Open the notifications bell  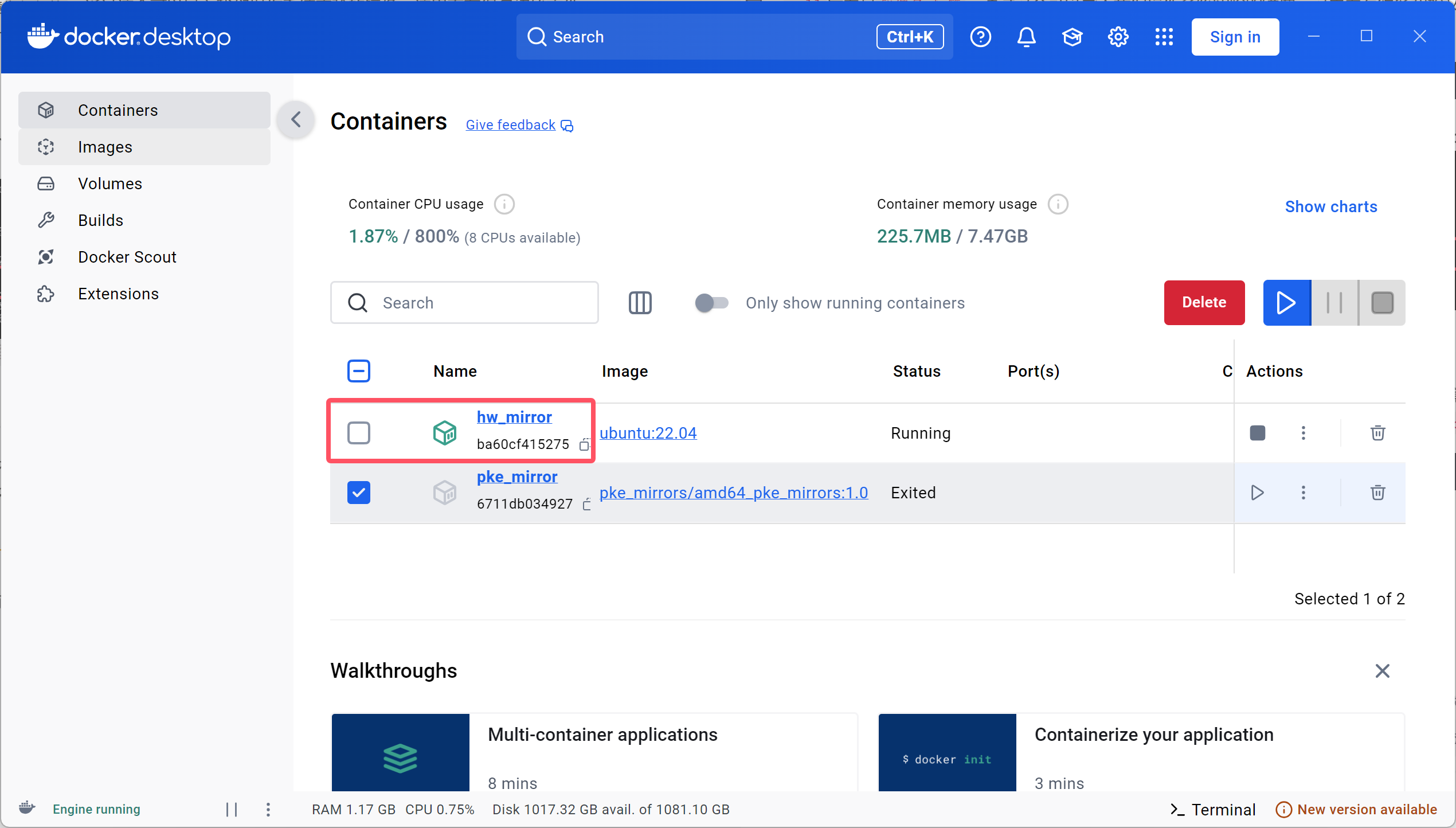pyautogui.click(x=1026, y=37)
